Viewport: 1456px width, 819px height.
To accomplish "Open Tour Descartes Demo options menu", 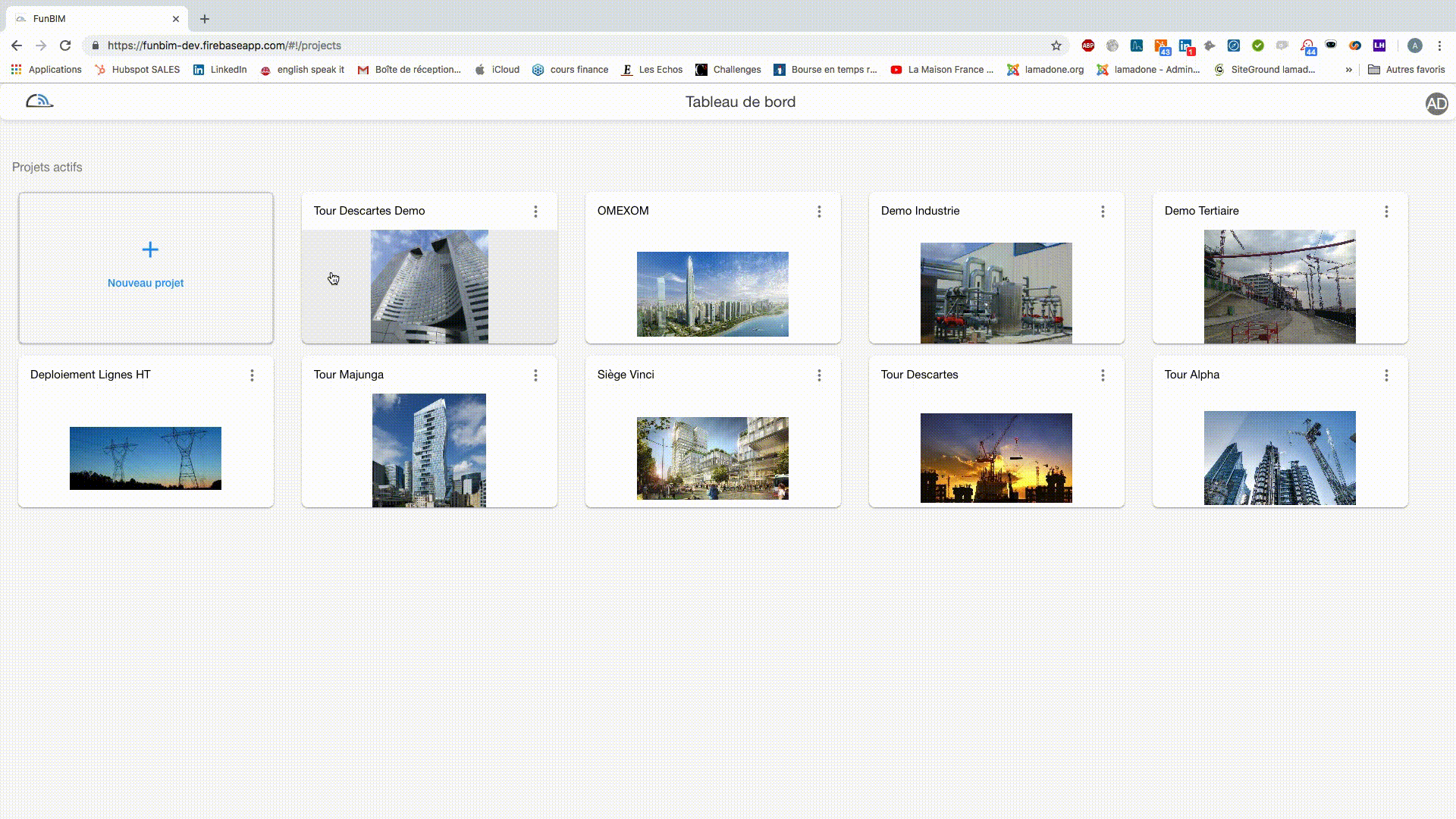I will click(x=535, y=212).
